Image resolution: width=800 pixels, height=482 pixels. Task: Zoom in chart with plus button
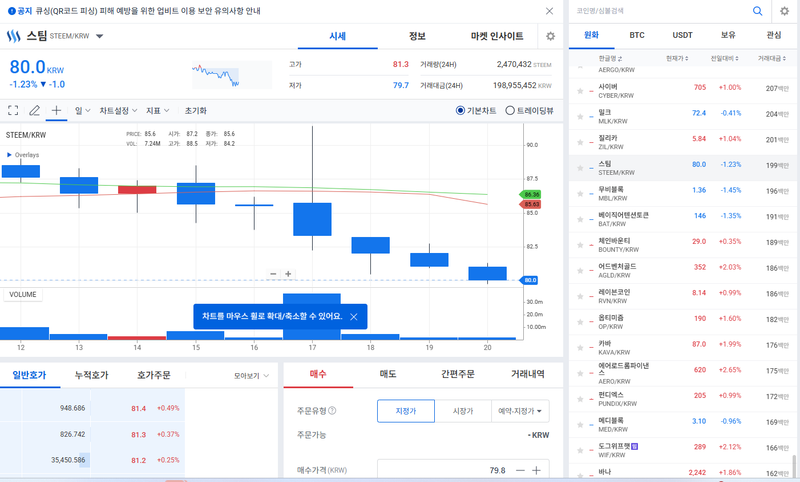(288, 274)
